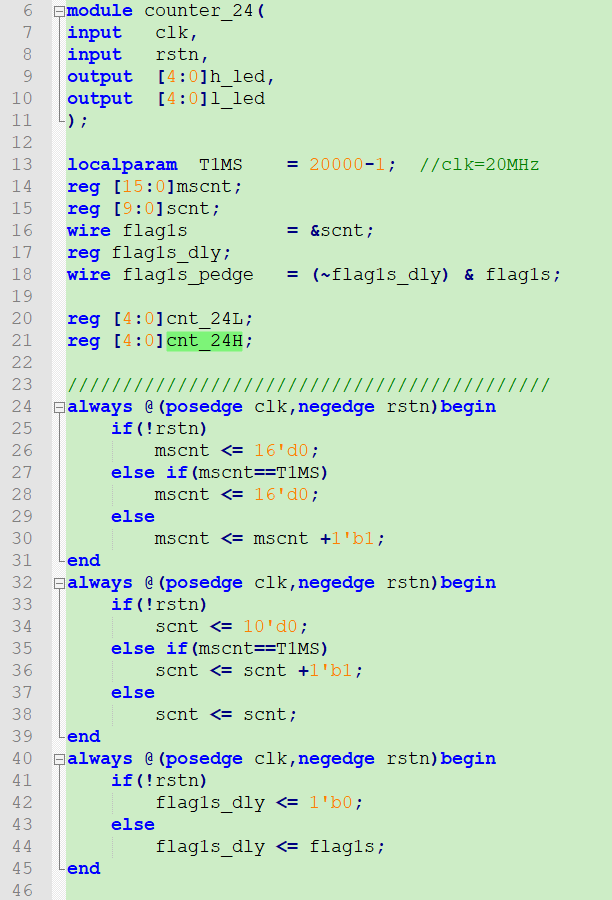Collapse the always block at line 40
Image resolution: width=612 pixels, height=900 pixels.
click(59, 759)
